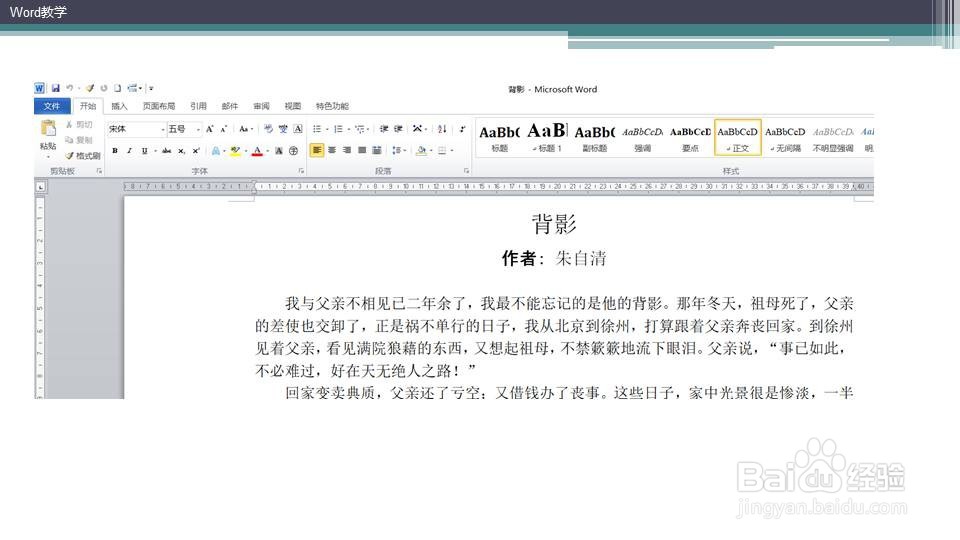Click the text effects (glowing A) icon
The width and height of the screenshot is (960, 540).
216,151
